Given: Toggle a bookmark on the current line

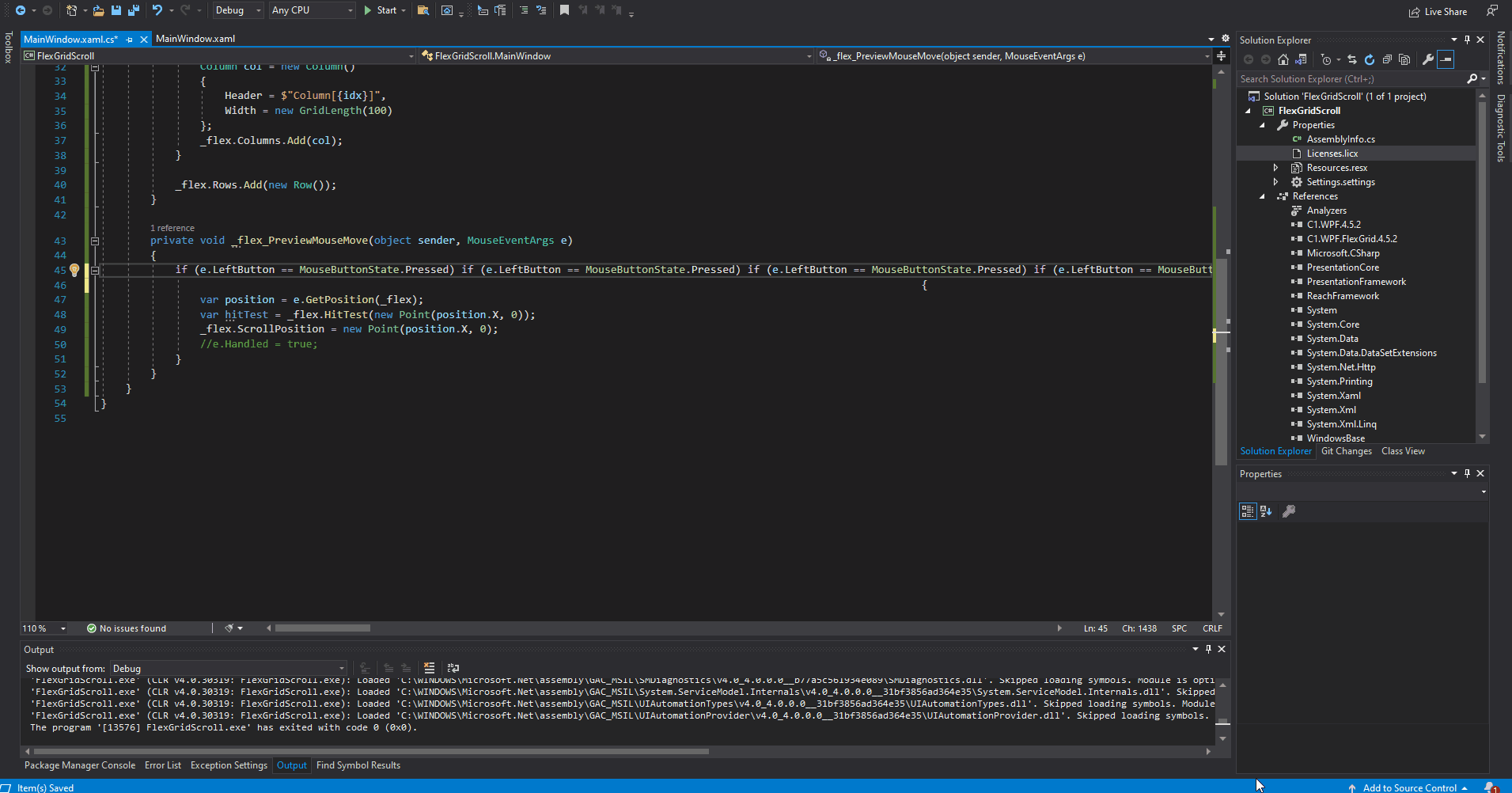Looking at the screenshot, I should click(565, 10).
